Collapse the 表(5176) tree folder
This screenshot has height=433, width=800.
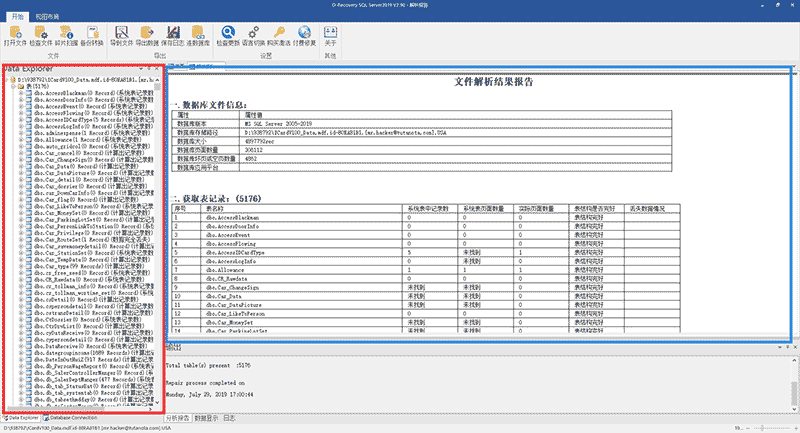[x=14, y=87]
